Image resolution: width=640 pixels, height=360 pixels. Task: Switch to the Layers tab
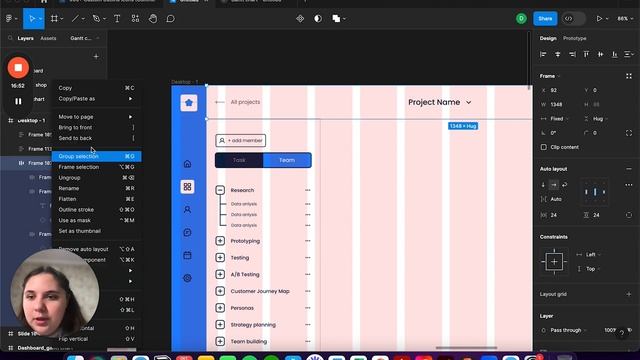pyautogui.click(x=25, y=38)
